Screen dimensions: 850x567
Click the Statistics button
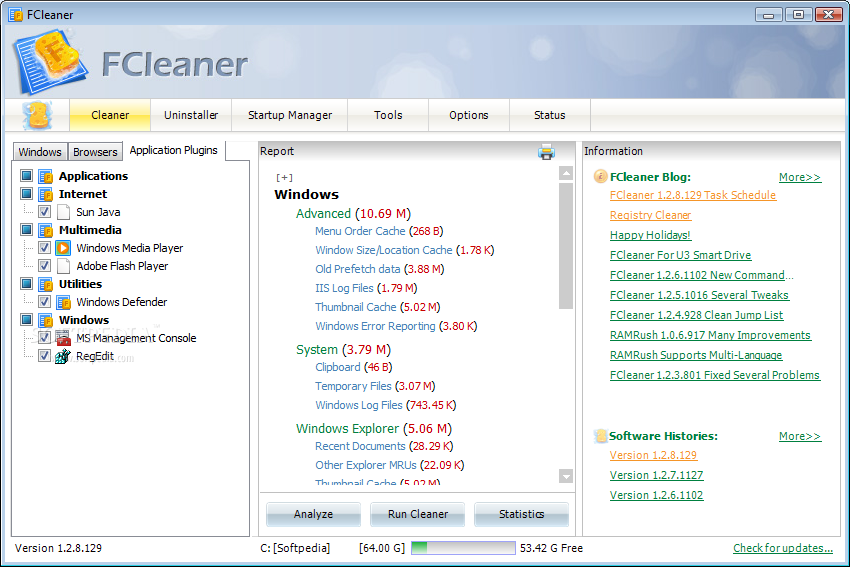[521, 514]
